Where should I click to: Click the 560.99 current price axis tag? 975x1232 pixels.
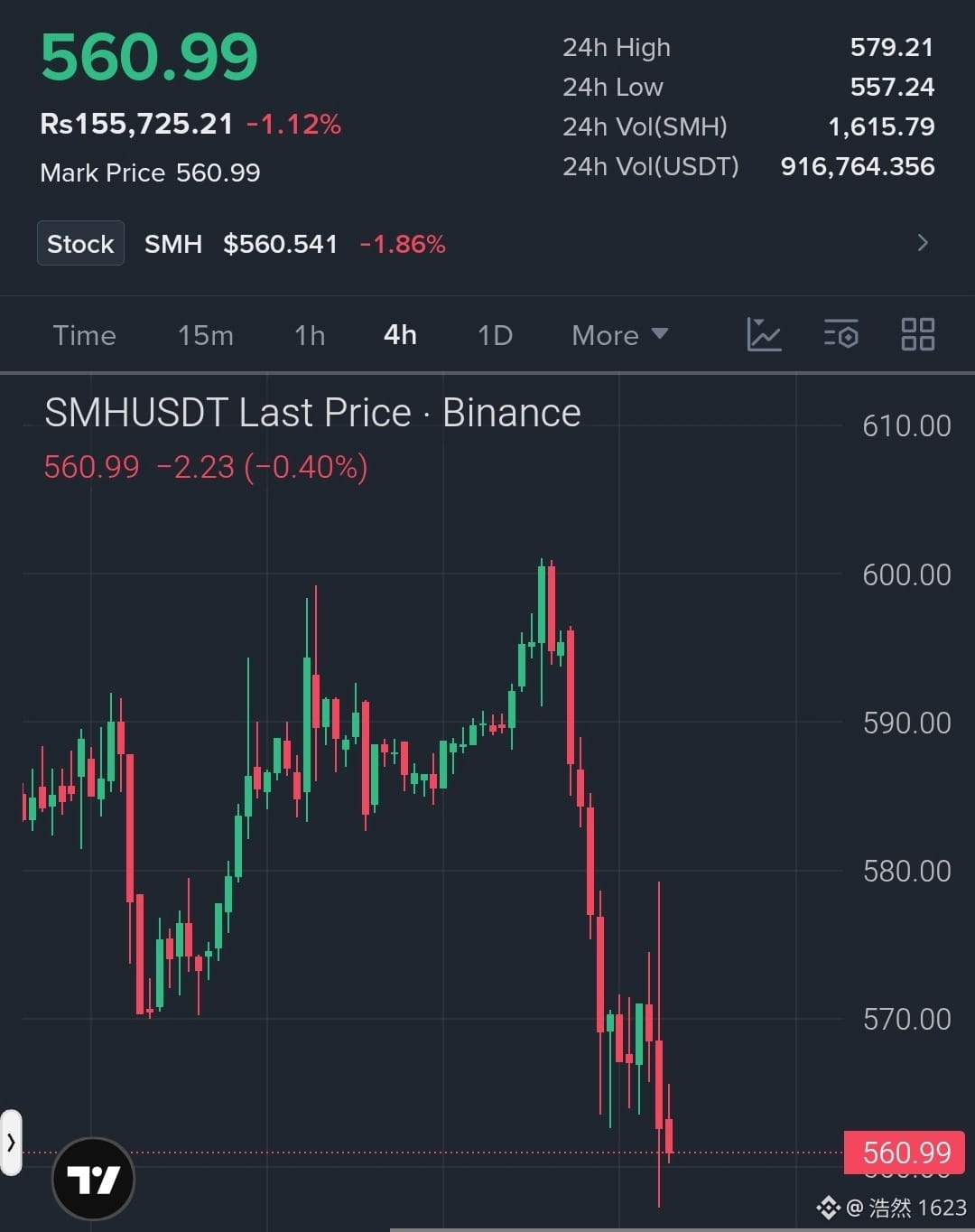[x=905, y=1153]
